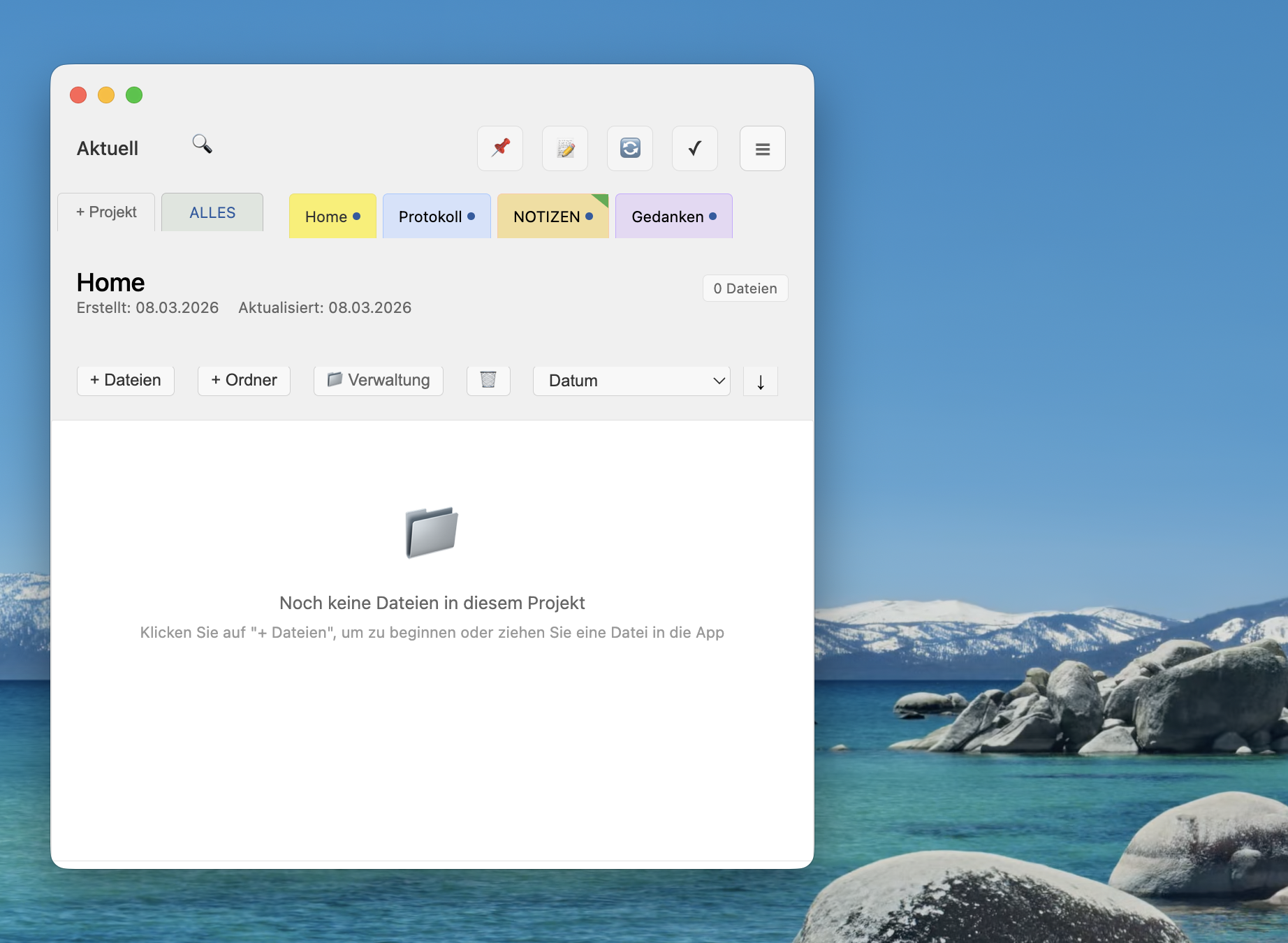Show all projects via ALLES tab
Screen dimensions: 1288x943
click(212, 212)
